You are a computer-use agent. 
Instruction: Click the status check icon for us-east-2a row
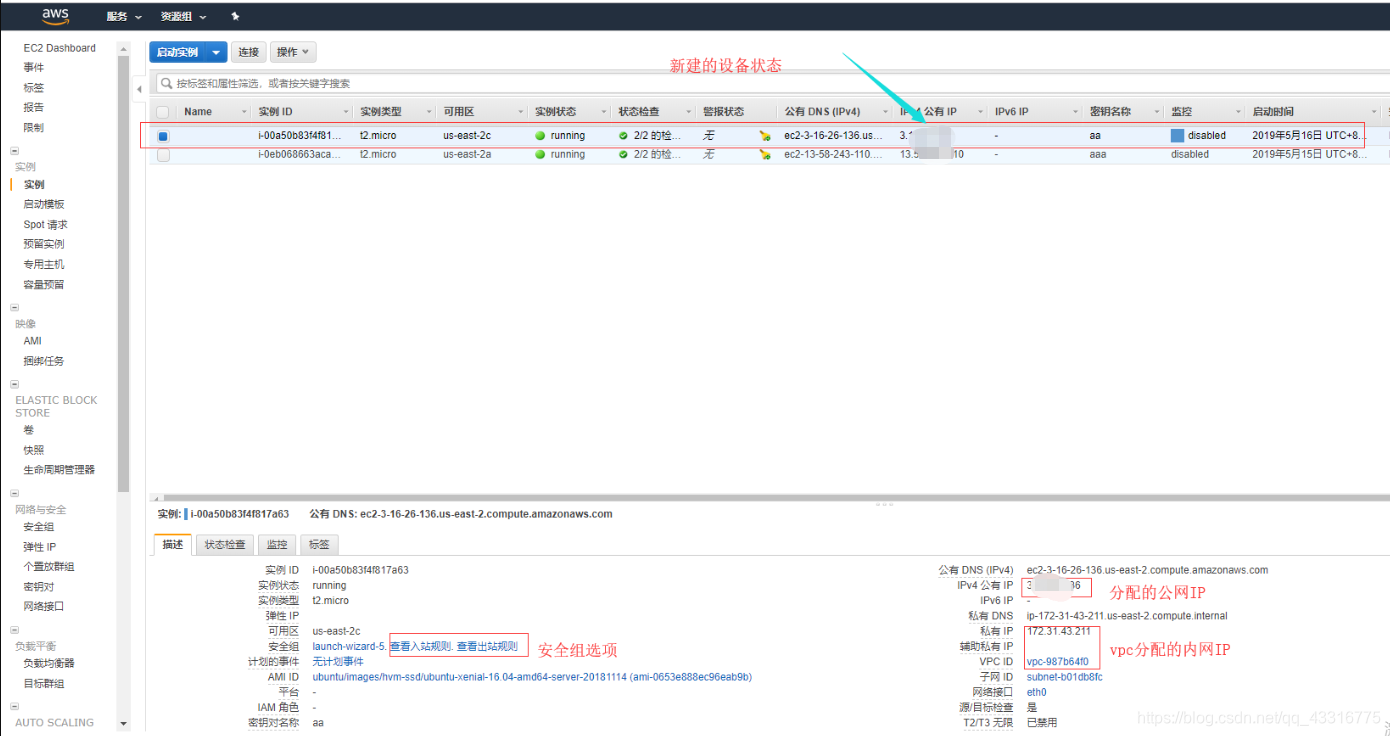point(624,155)
